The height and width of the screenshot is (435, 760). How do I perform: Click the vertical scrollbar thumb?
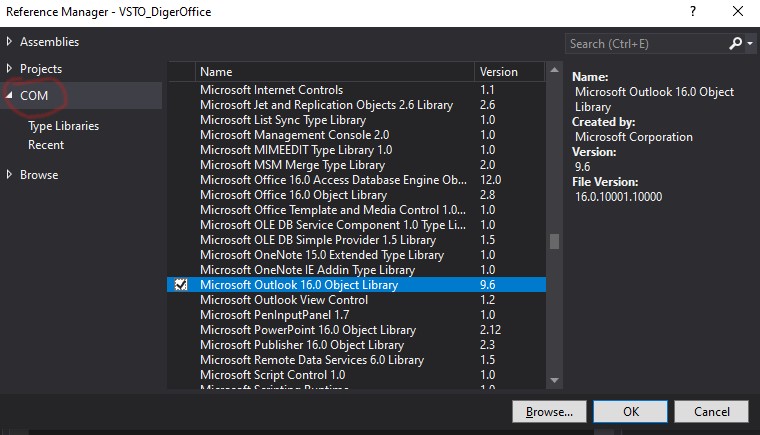click(x=554, y=241)
